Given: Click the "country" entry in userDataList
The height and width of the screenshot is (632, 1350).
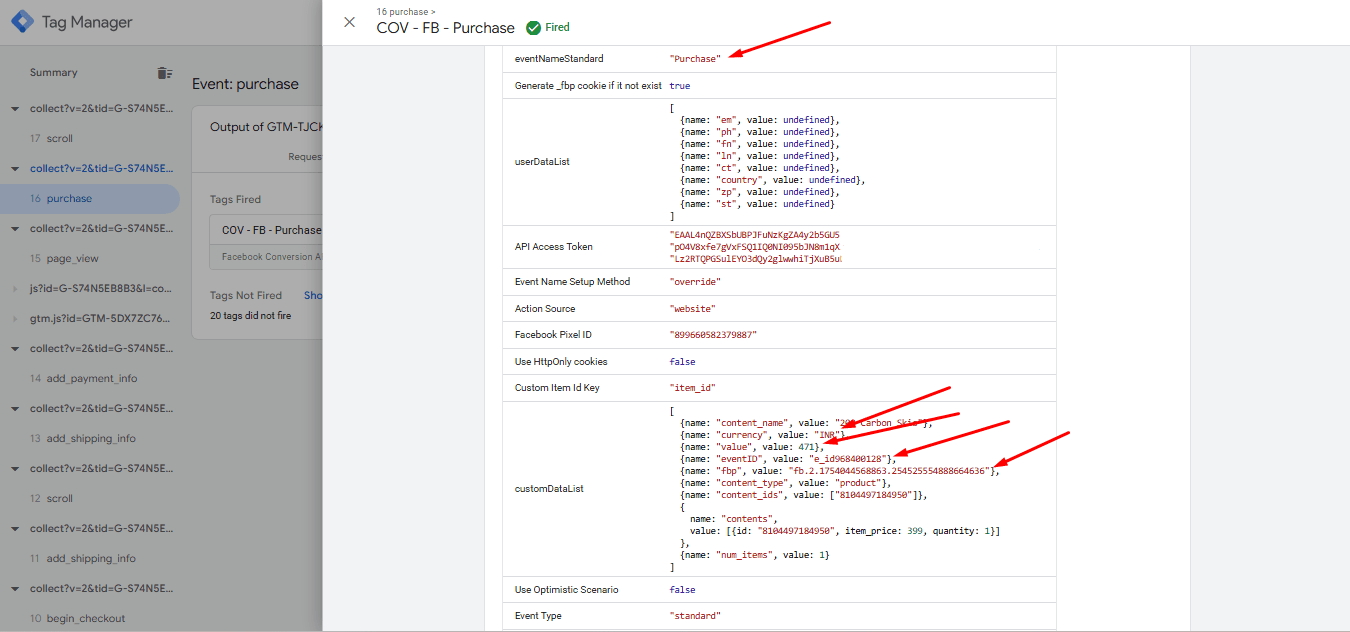Looking at the screenshot, I should tap(772, 180).
